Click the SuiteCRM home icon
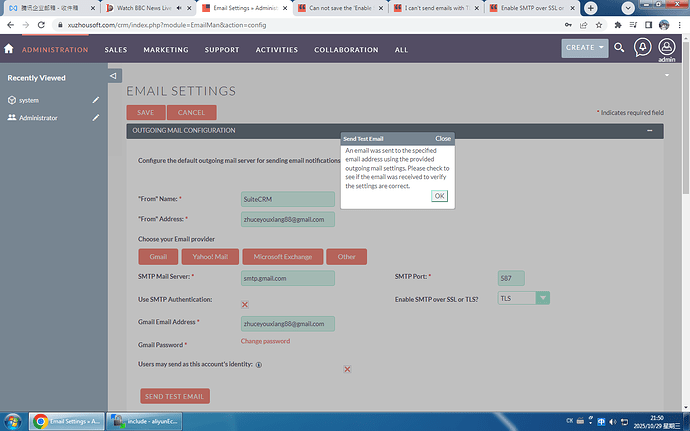Screen dimensions: 690x431 coord(9,49)
